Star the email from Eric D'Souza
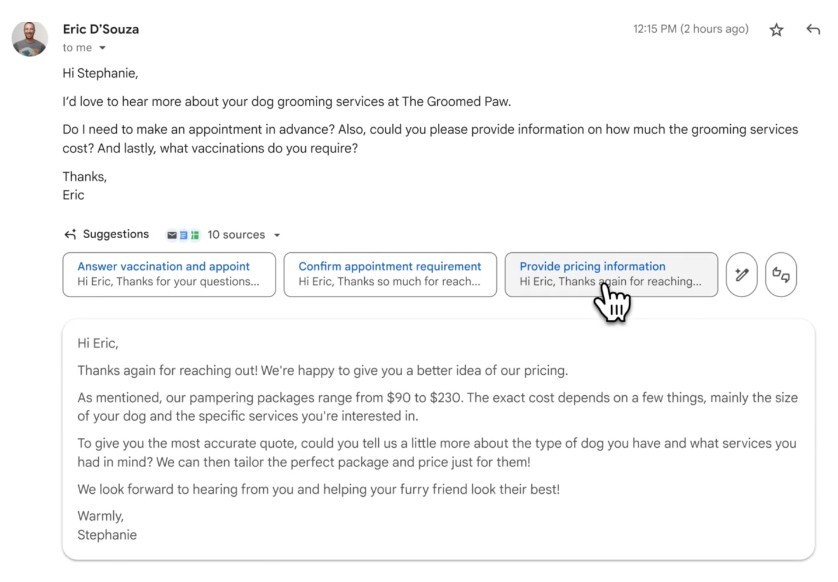838x582 pixels. pos(776,30)
